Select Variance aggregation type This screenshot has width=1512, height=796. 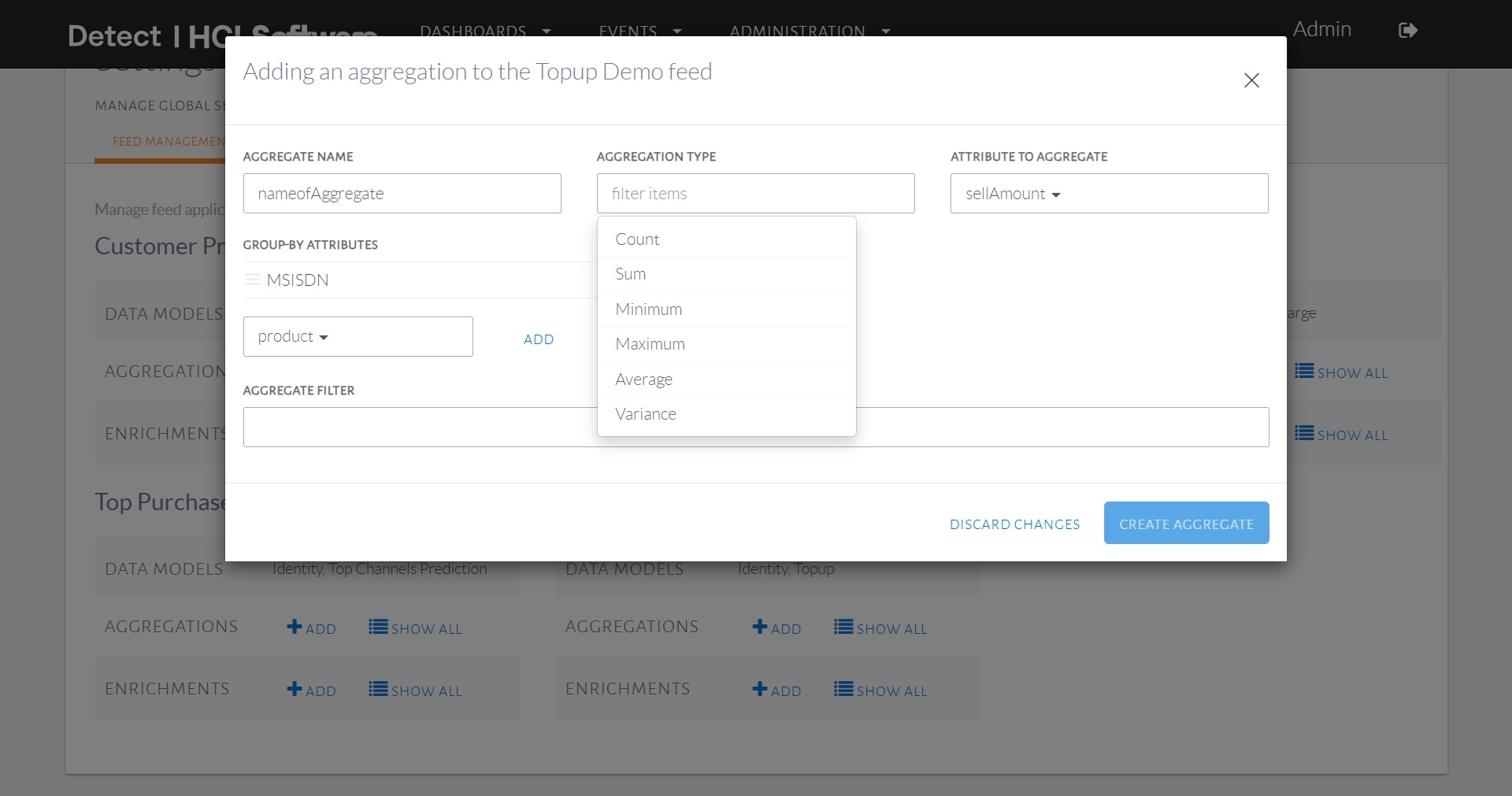tap(645, 414)
